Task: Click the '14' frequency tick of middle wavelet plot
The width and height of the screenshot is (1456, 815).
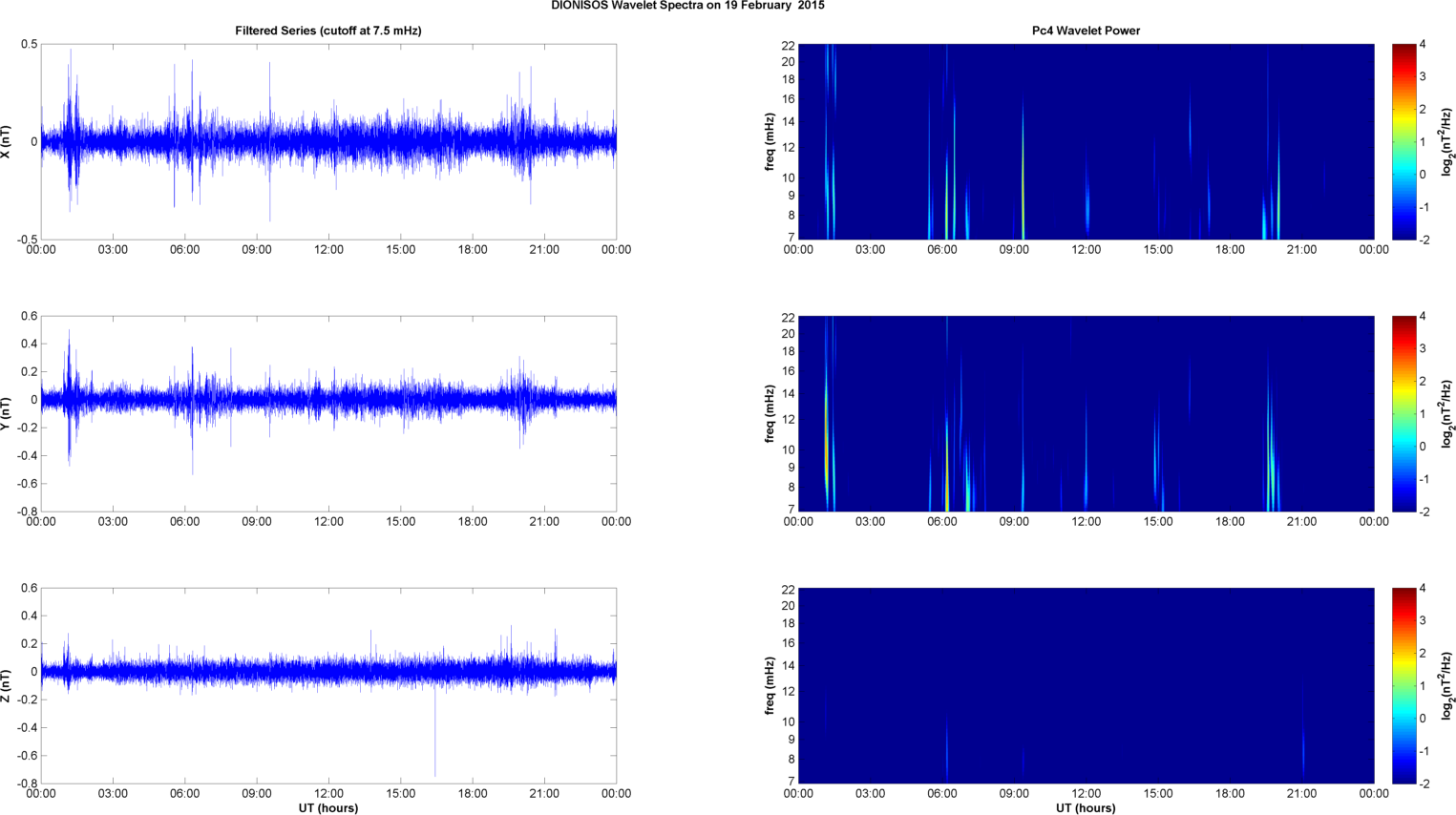Action: 789,393
